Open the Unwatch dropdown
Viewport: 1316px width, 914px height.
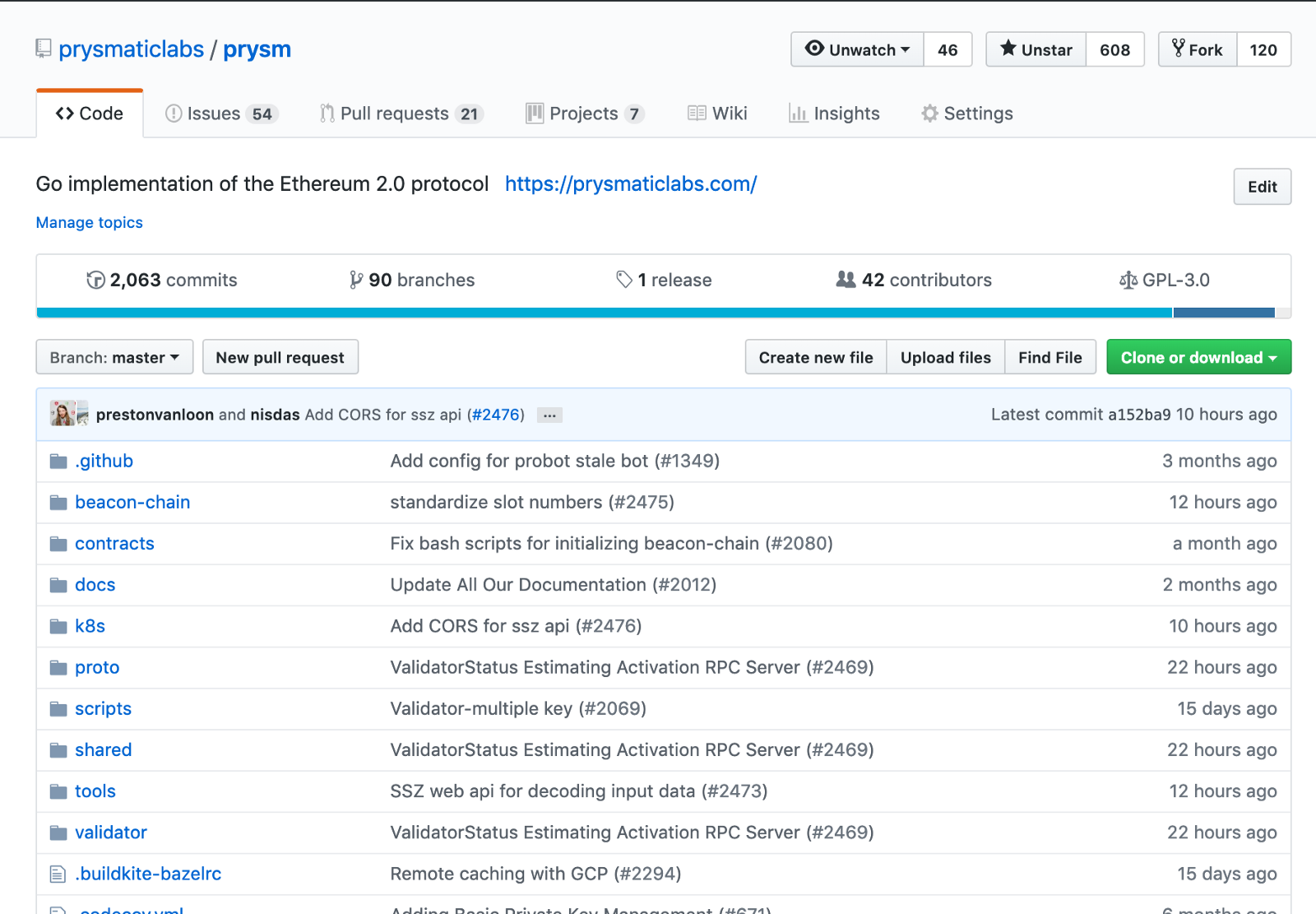pyautogui.click(x=858, y=49)
